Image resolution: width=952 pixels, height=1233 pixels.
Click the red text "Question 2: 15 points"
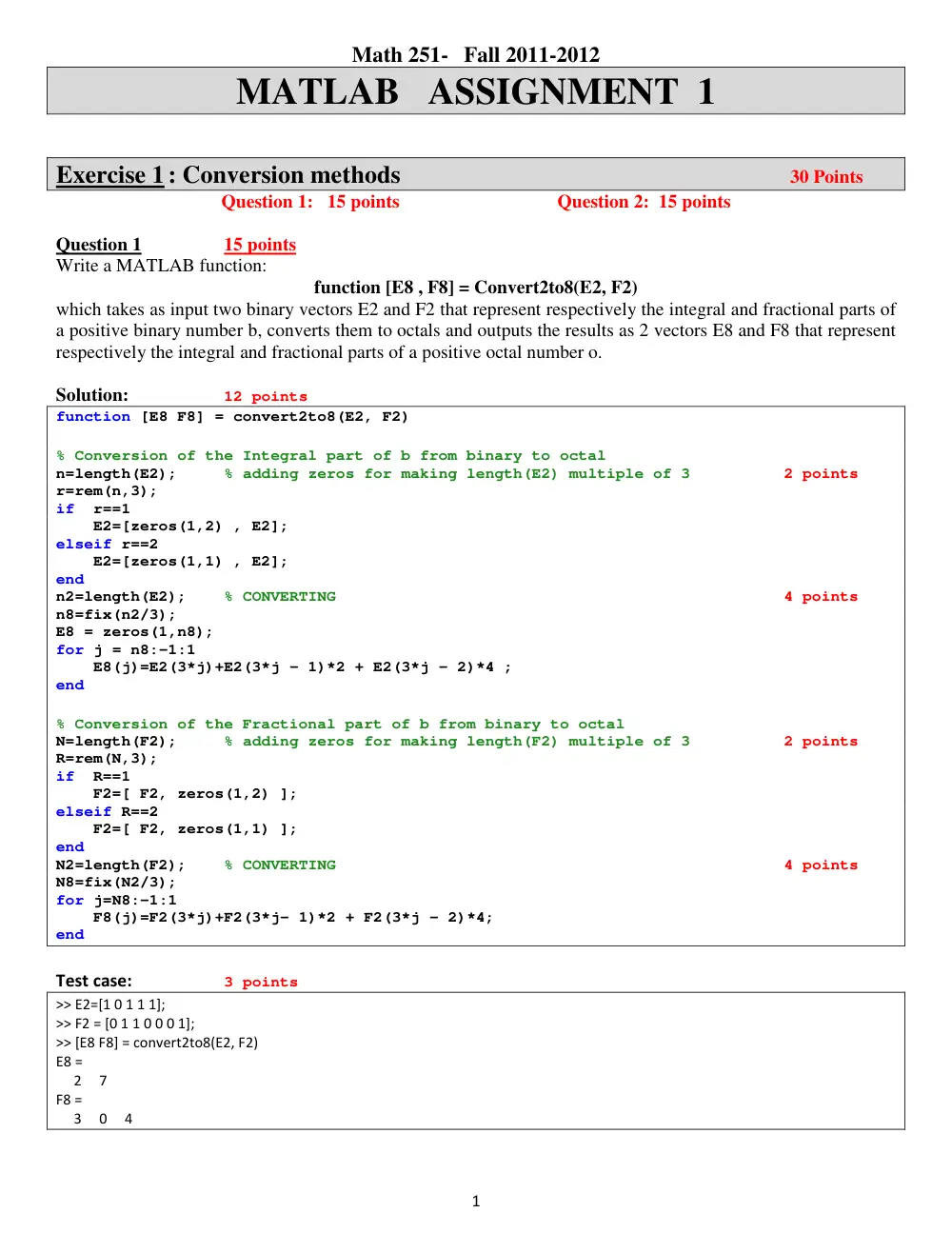[644, 202]
